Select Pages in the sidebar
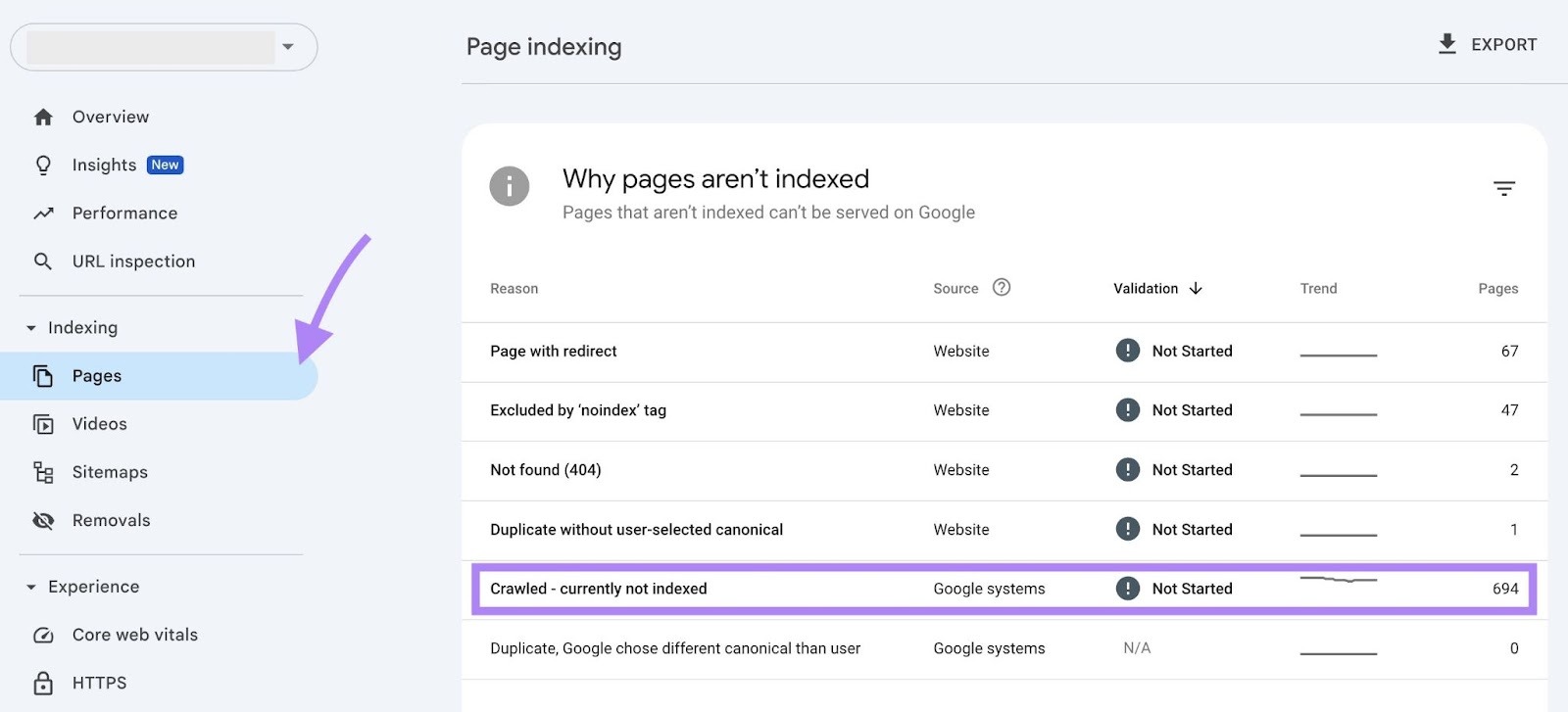This screenshot has height=712, width=1568. point(97,376)
